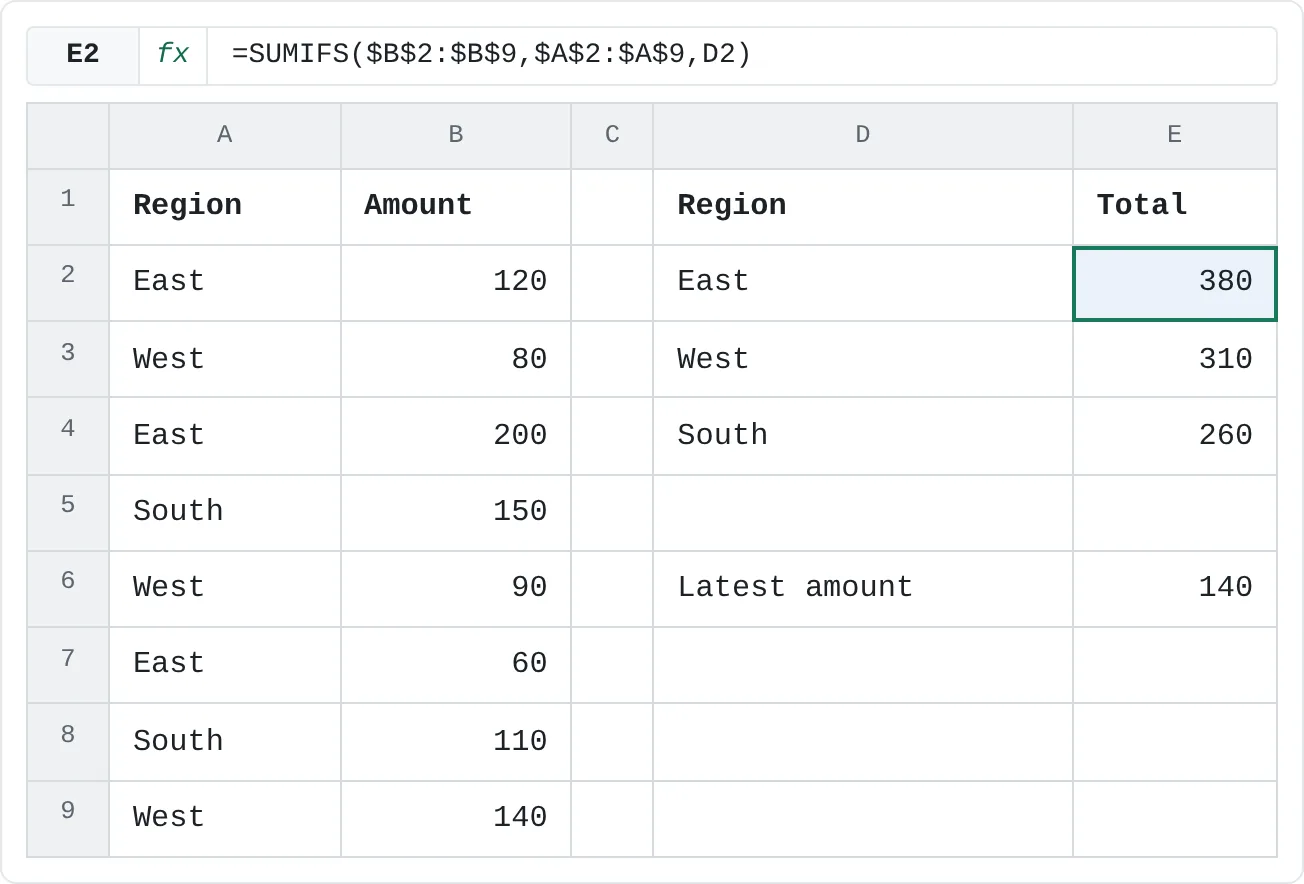Select the amount cell showing 80
Viewport: 1304px width, 884px height.
(456, 359)
